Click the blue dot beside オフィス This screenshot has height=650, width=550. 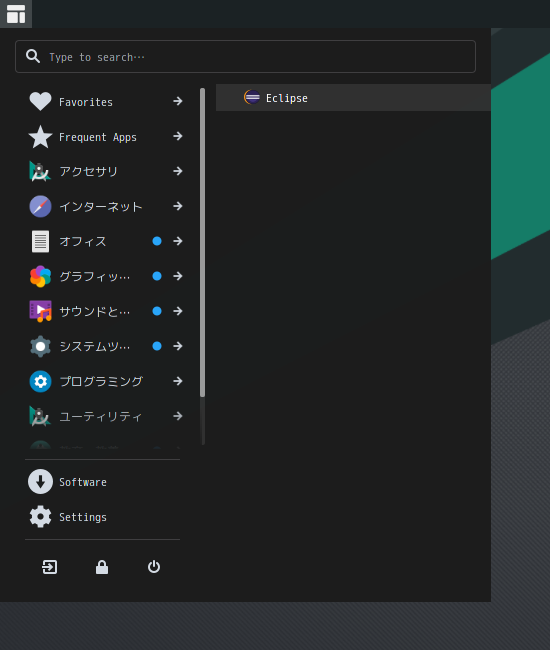point(157,241)
